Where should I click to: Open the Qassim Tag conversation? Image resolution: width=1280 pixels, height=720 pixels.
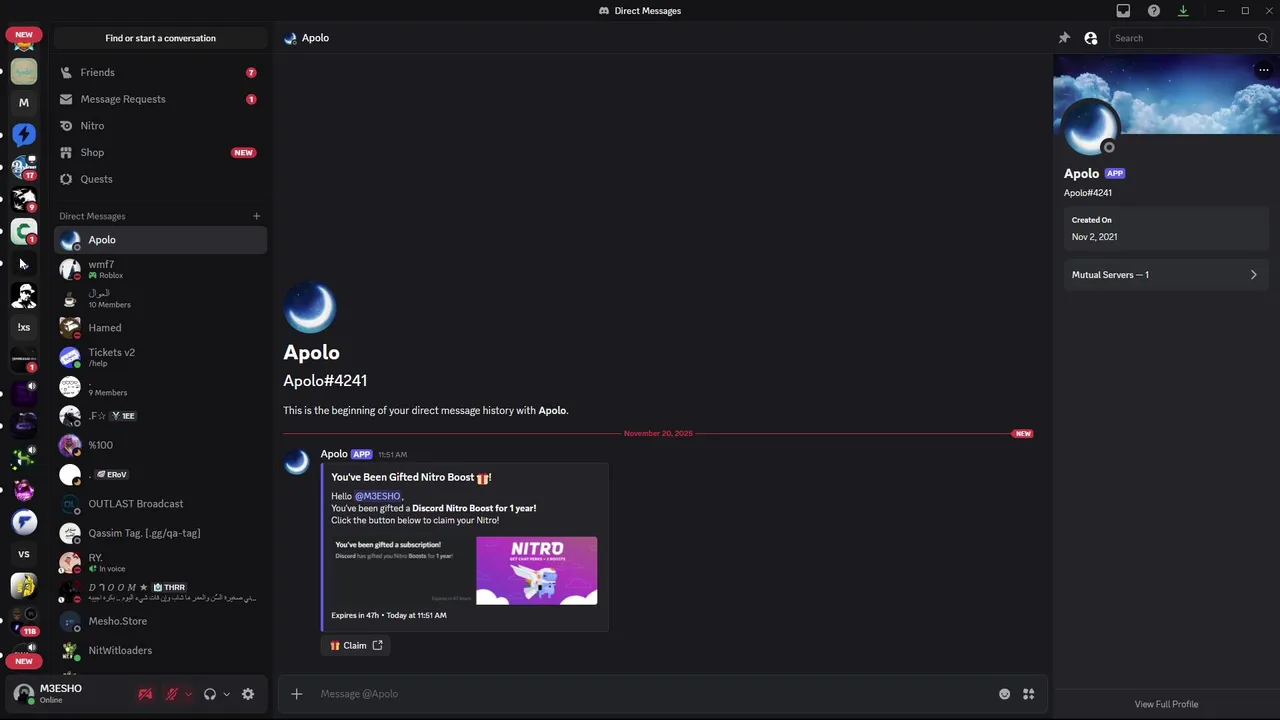(x=160, y=533)
